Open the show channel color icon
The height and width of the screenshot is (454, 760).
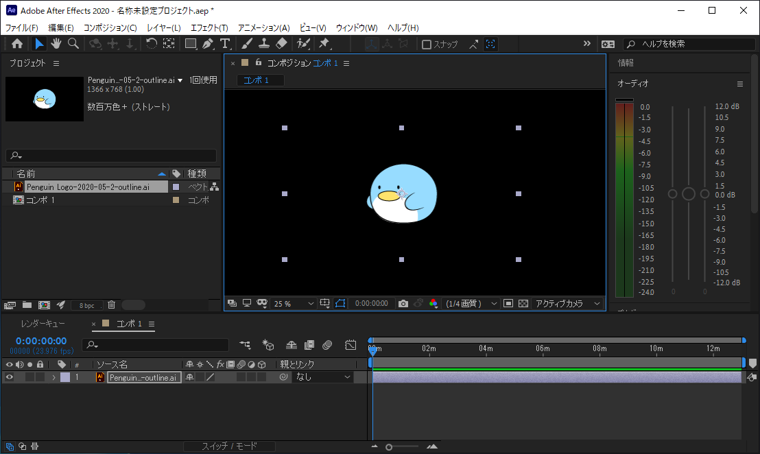433,303
